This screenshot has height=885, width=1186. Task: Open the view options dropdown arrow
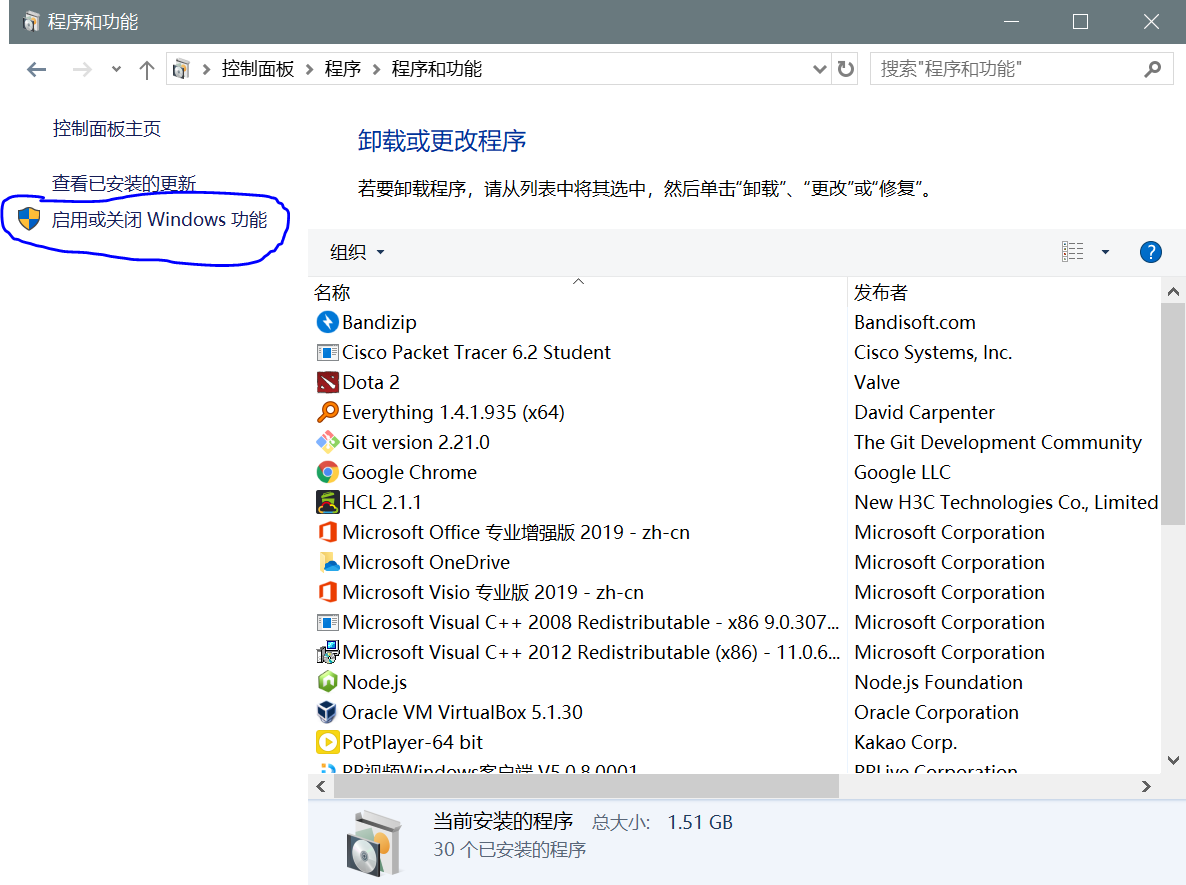click(x=1105, y=252)
